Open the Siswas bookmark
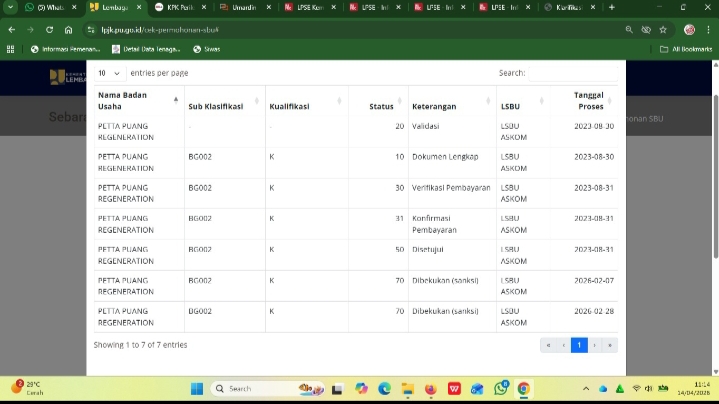The width and height of the screenshot is (719, 404). click(206, 48)
